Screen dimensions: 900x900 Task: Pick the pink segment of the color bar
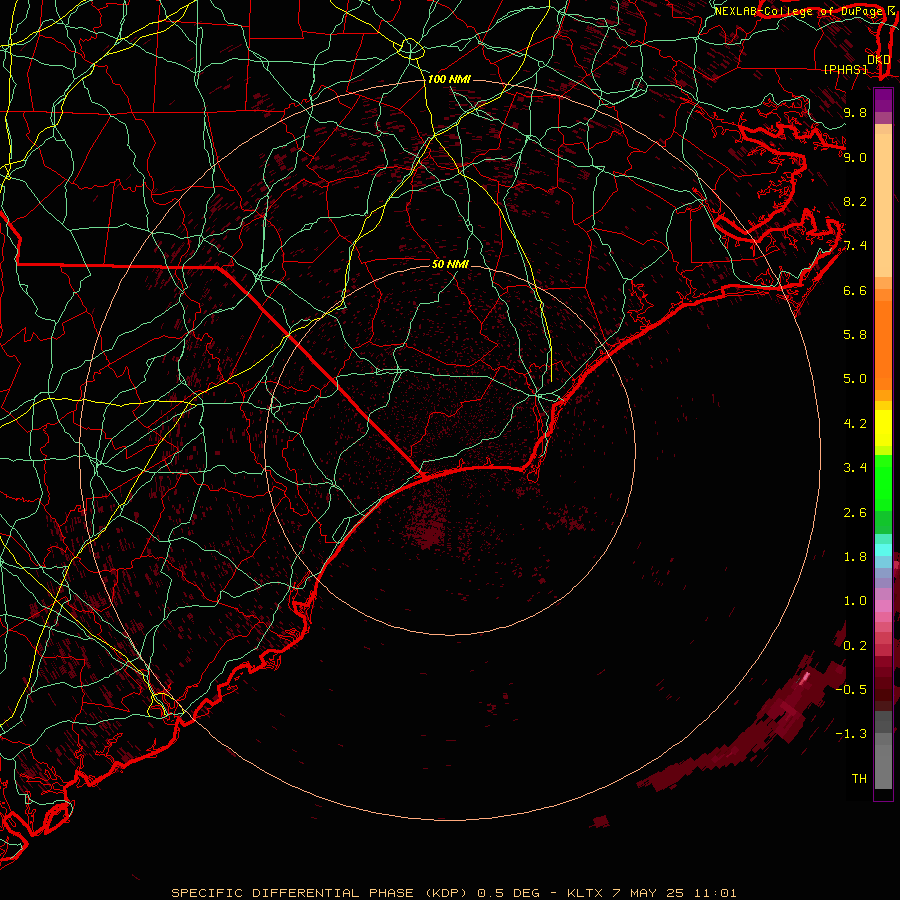pos(883,606)
